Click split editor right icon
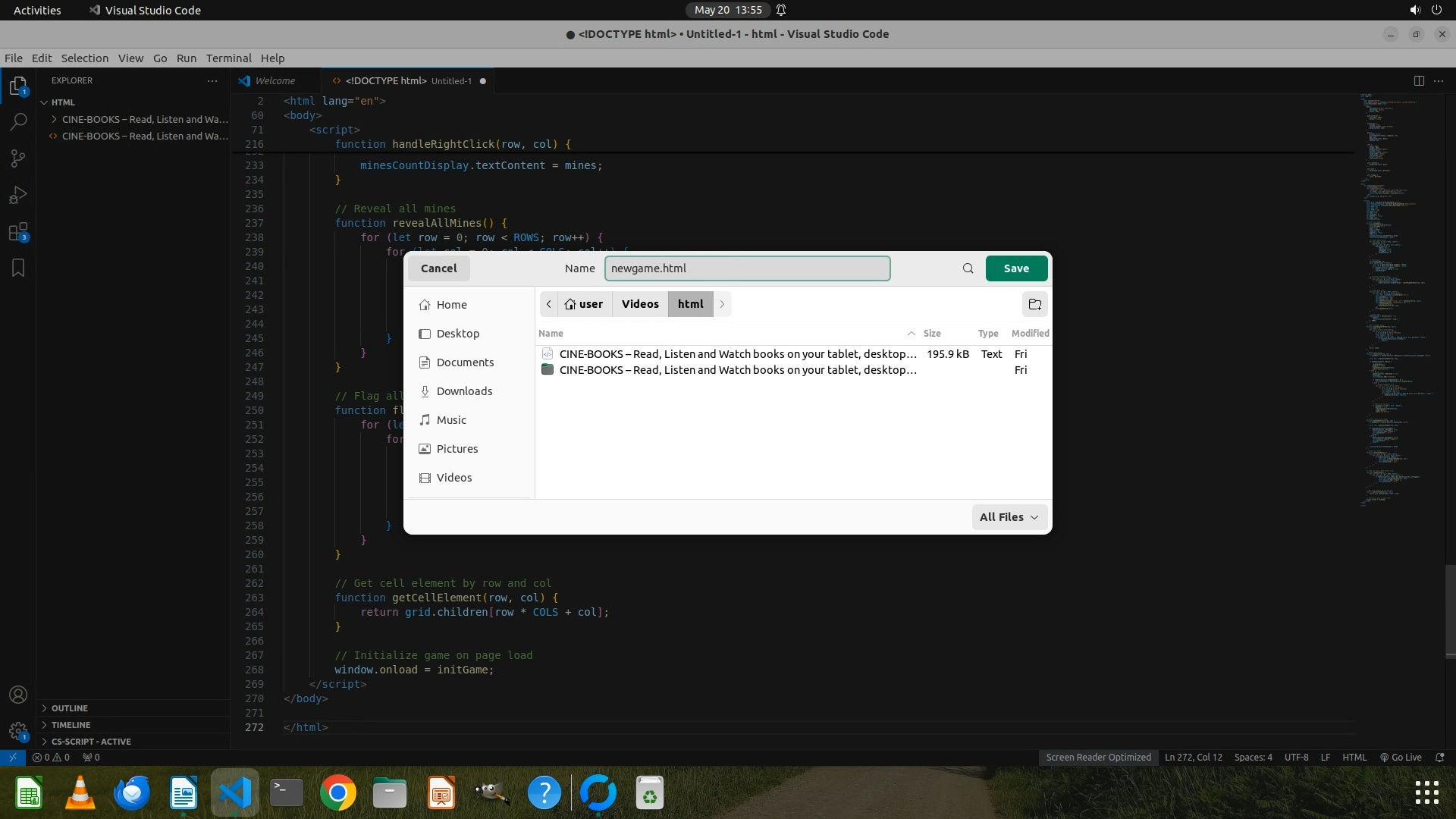The width and height of the screenshot is (1456, 819). tap(1419, 80)
